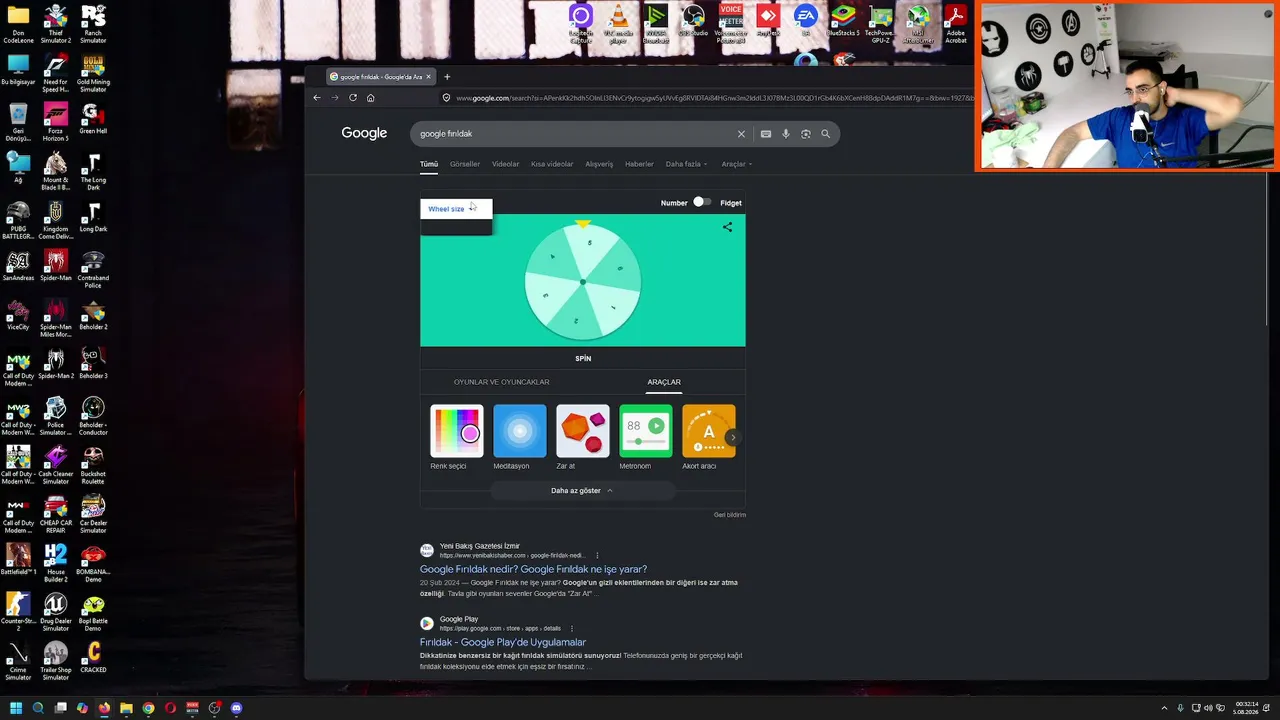The image size is (1280, 720).
Task: Switch to the Görseller results tab
Action: [x=465, y=164]
